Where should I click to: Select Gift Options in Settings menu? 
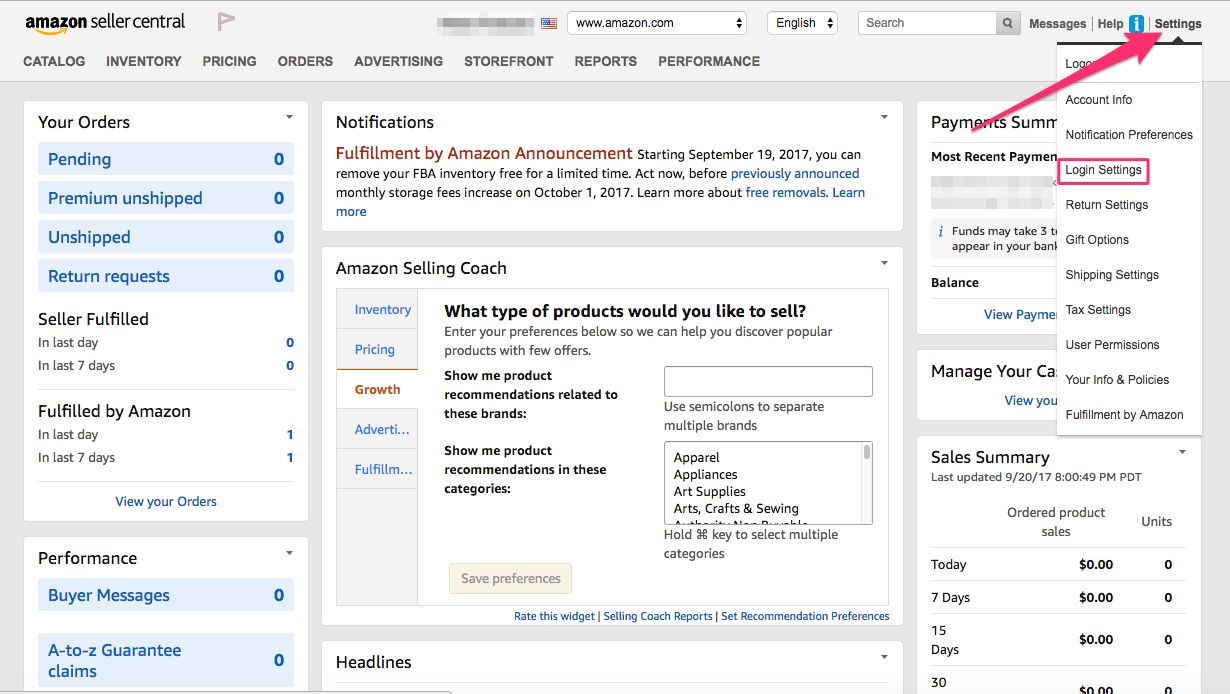[x=1097, y=240]
